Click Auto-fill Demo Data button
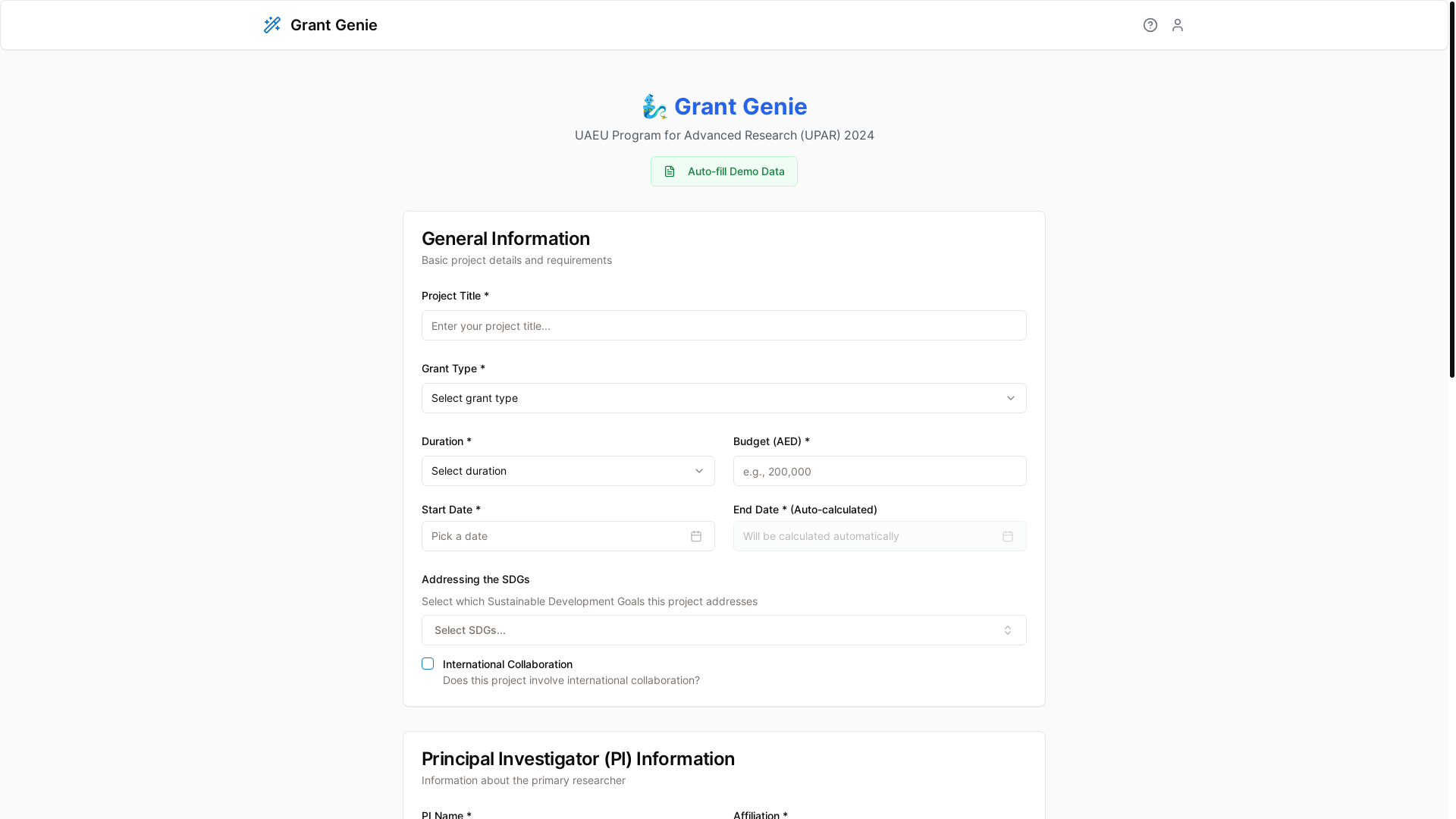 724,171
